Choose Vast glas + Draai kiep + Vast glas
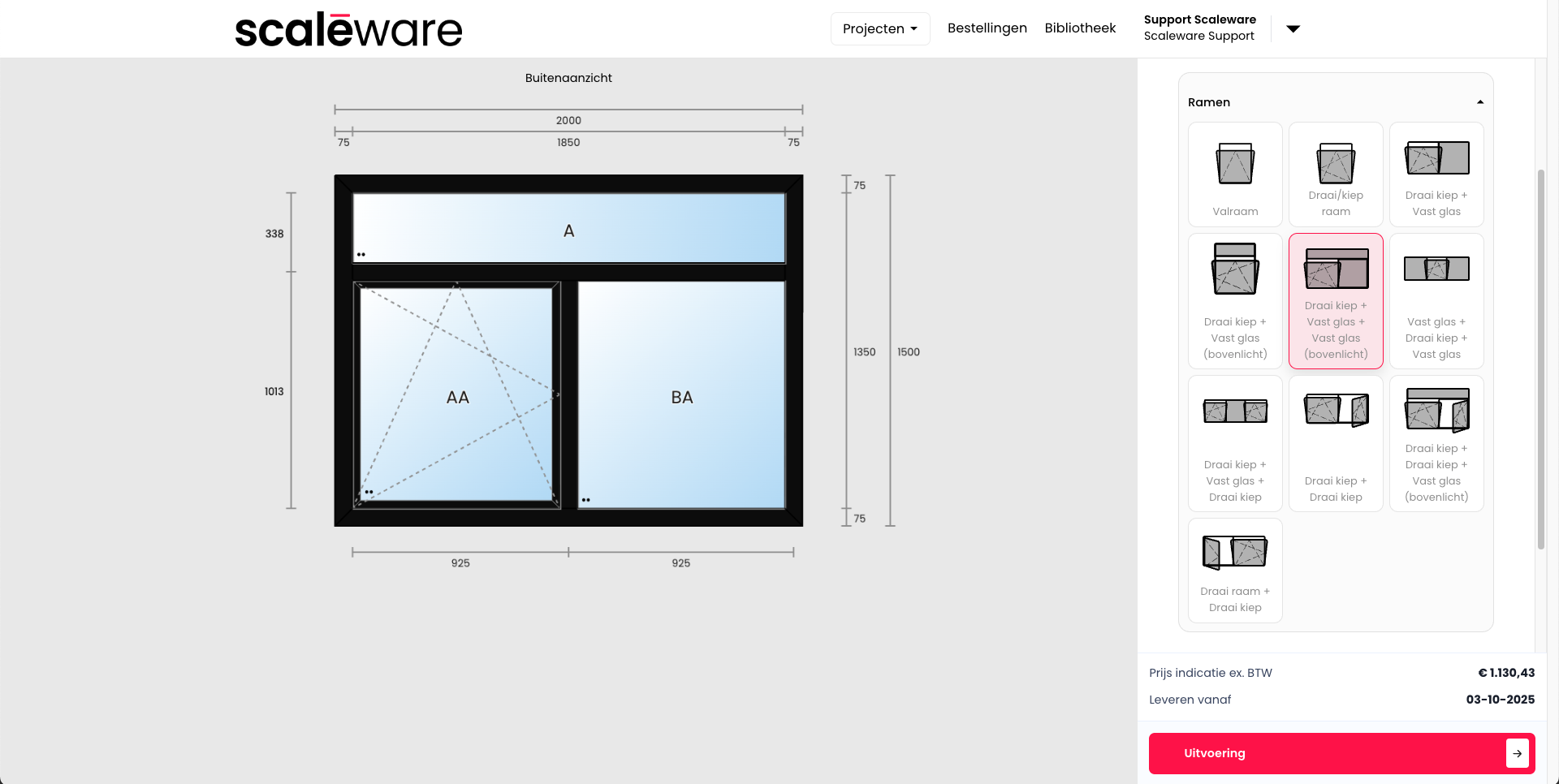This screenshot has height=784, width=1559. [x=1436, y=301]
